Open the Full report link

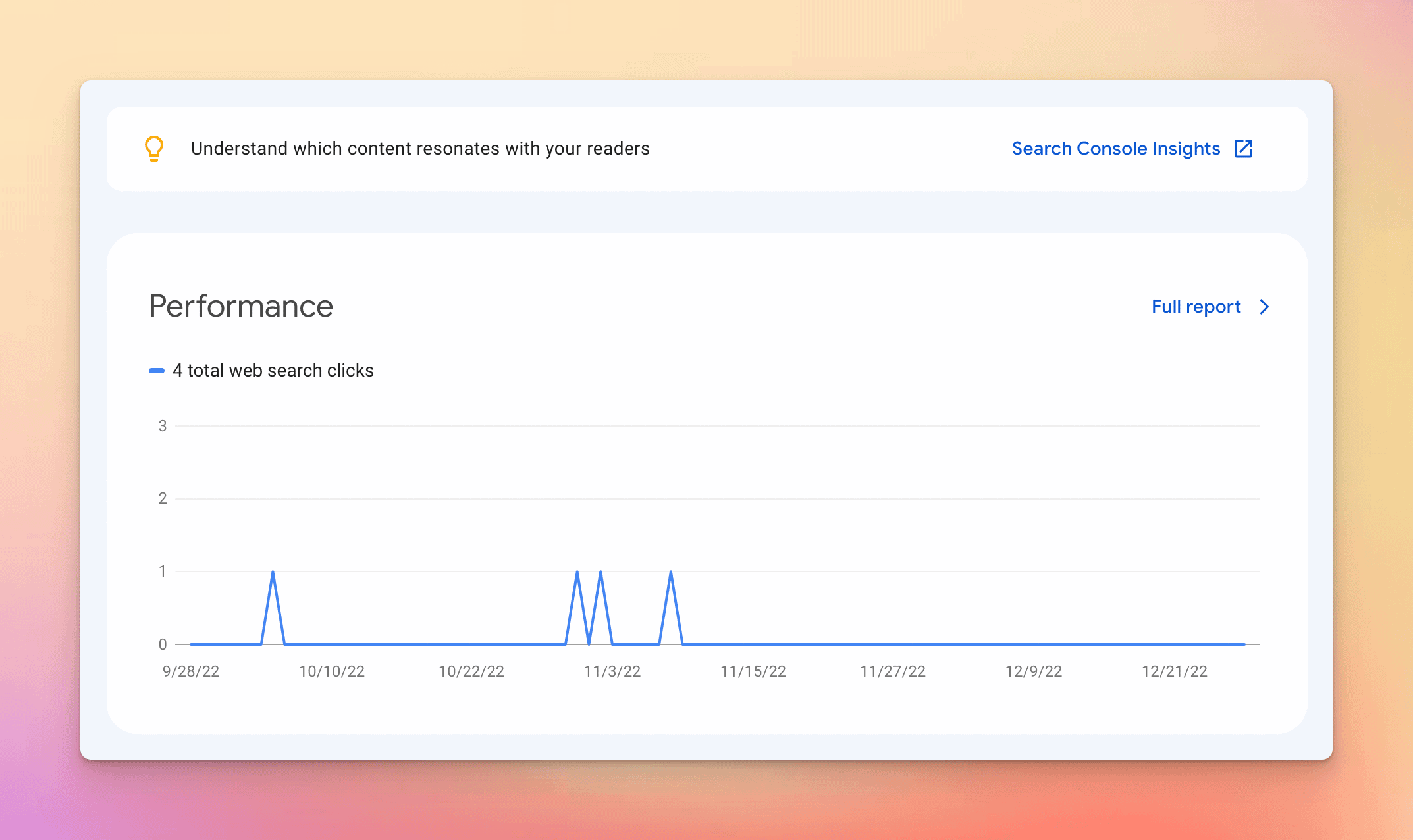point(1196,307)
